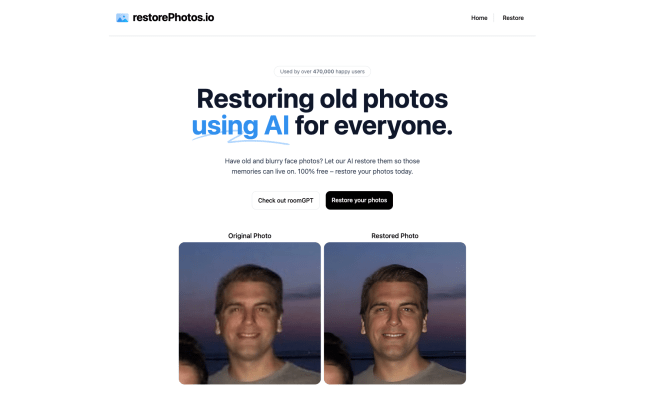The image size is (650, 400).
Task: Click the blue using AI text
Action: click(x=240, y=126)
